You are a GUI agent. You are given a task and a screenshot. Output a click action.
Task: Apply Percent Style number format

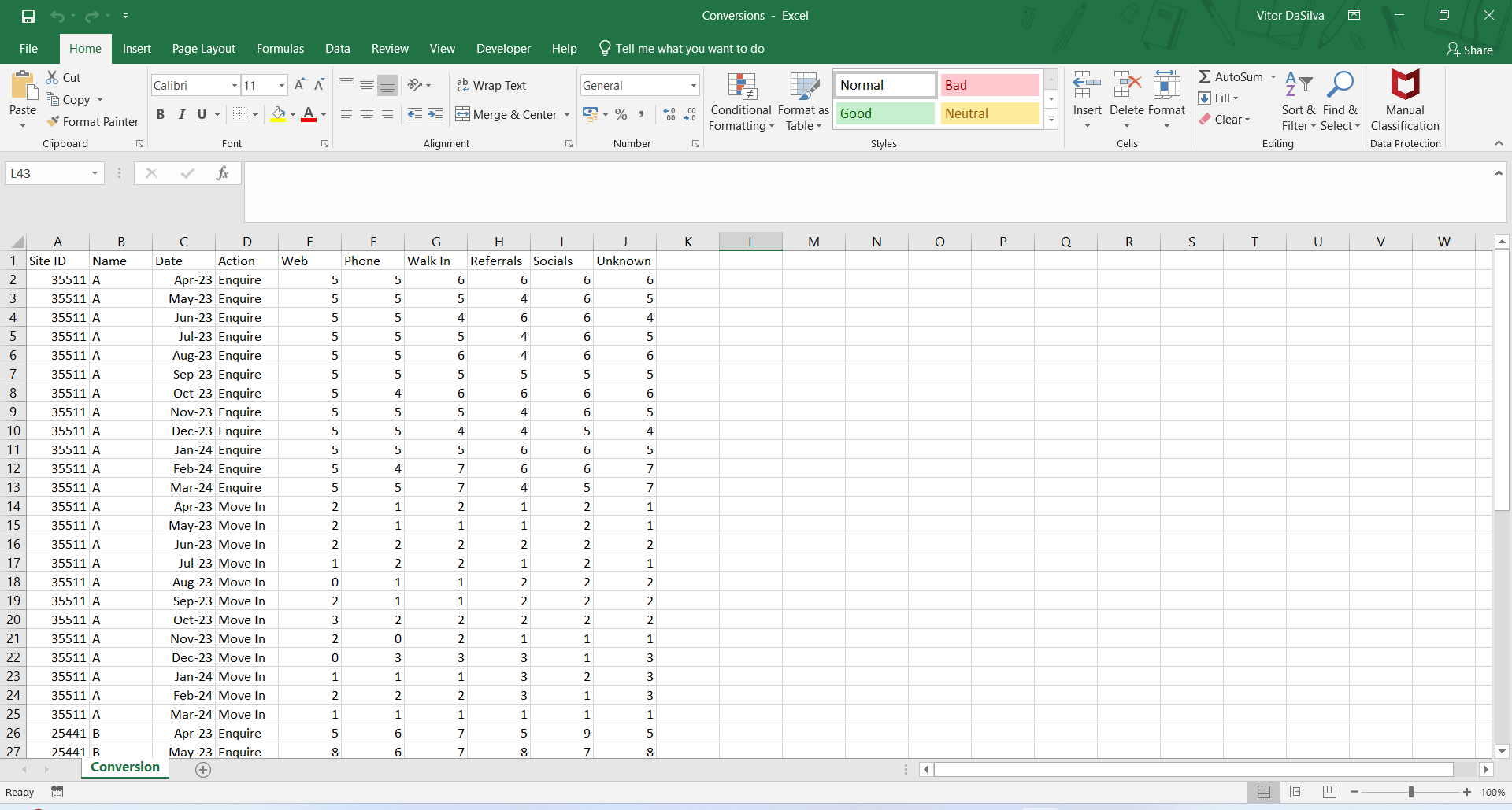pyautogui.click(x=621, y=114)
